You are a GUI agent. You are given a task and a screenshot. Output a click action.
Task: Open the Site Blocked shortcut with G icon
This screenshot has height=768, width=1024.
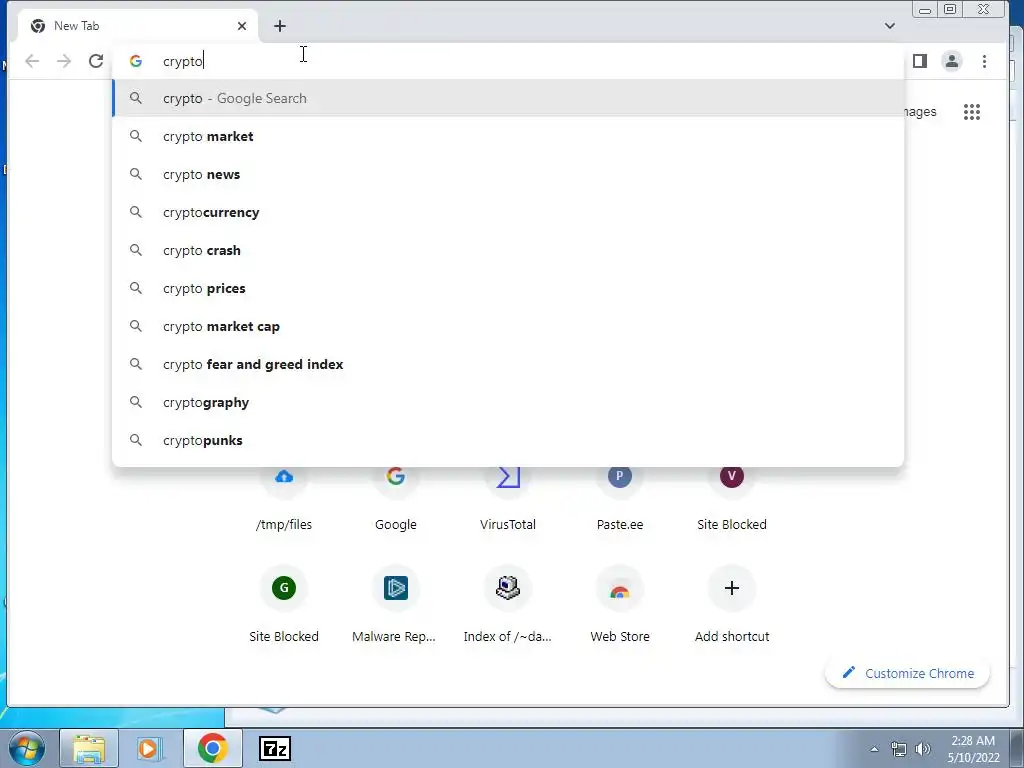pyautogui.click(x=283, y=604)
